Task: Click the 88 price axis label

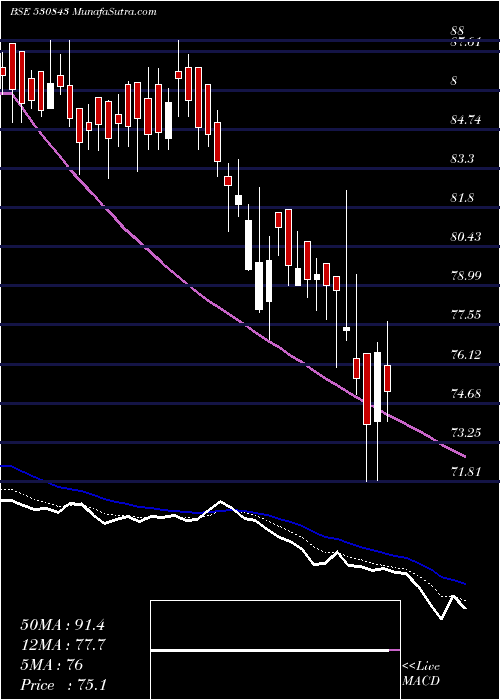Action: pyautogui.click(x=458, y=31)
